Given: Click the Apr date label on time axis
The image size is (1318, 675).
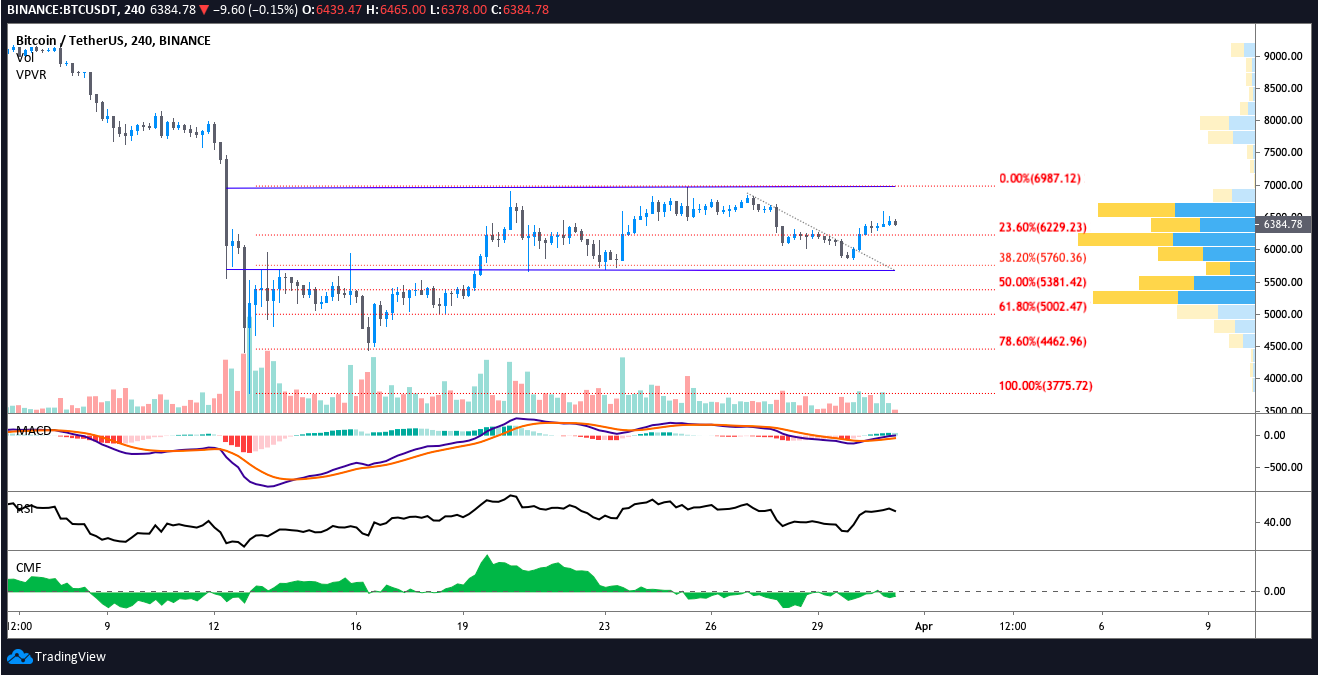Looking at the screenshot, I should [923, 627].
